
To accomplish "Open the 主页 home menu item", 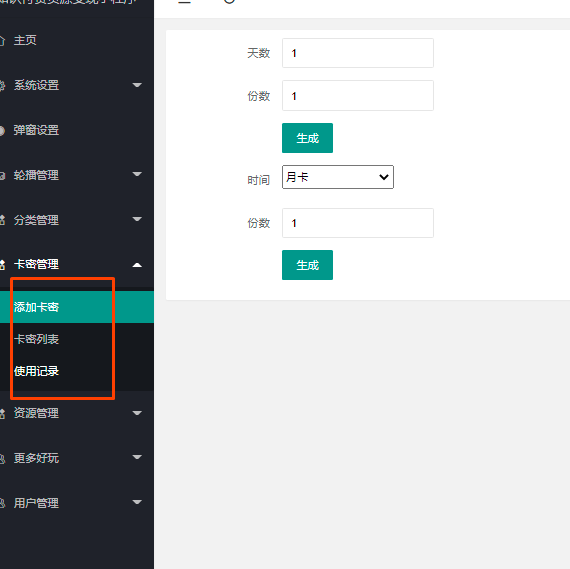I will pos(25,40).
